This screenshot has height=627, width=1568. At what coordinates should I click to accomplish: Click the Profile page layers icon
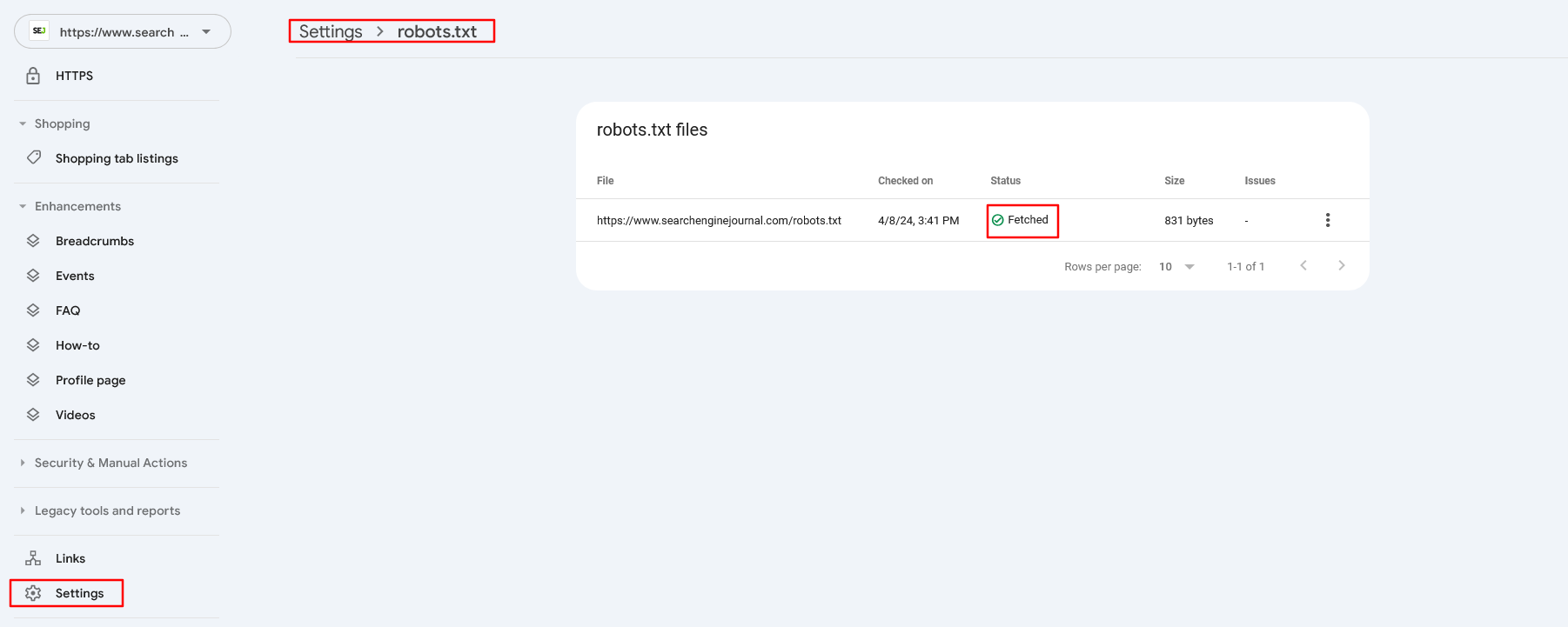[33, 380]
